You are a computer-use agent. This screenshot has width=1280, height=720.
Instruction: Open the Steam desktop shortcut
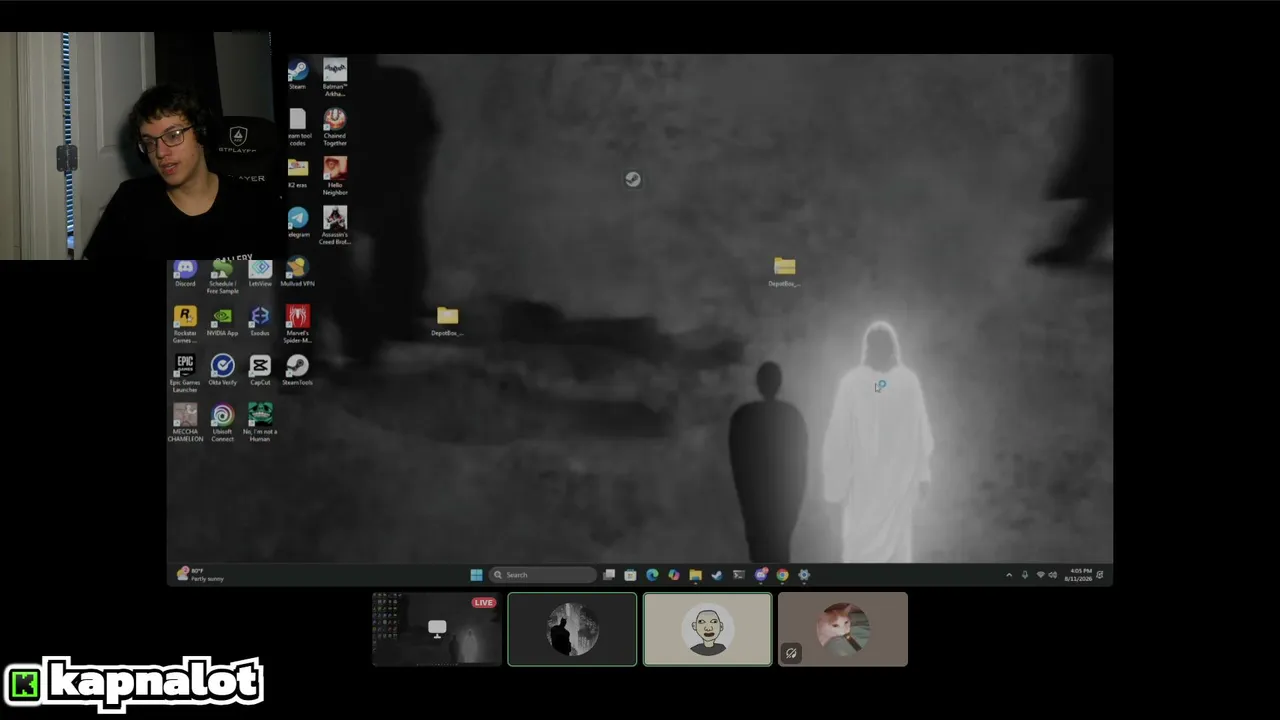pyautogui.click(x=297, y=74)
